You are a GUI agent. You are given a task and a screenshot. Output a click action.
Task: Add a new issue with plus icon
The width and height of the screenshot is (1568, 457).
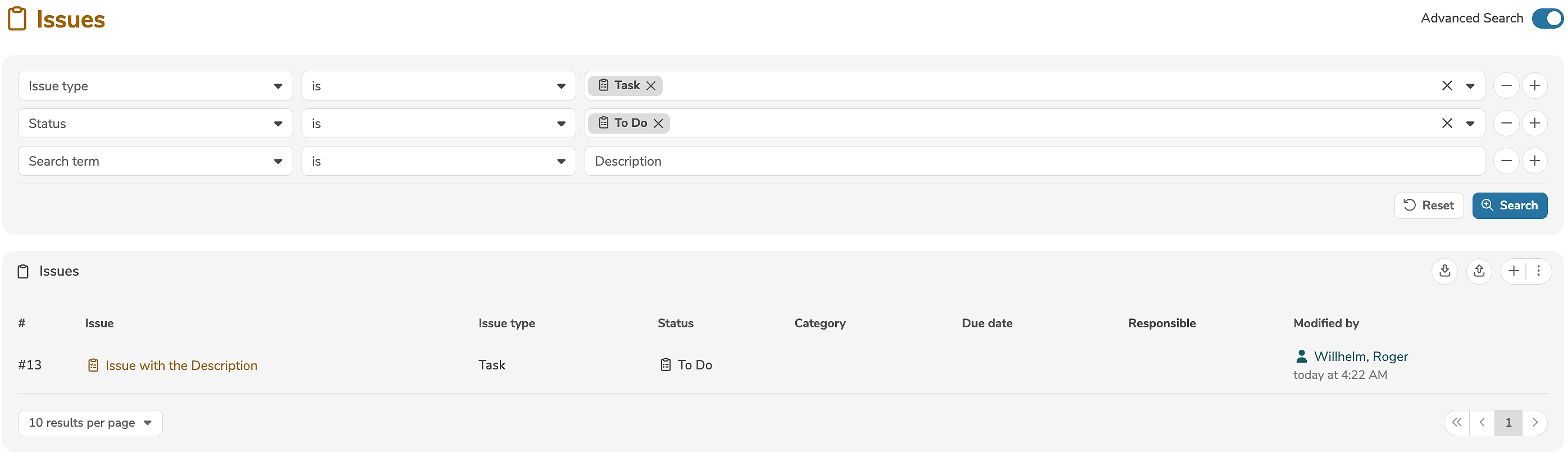[1513, 271]
